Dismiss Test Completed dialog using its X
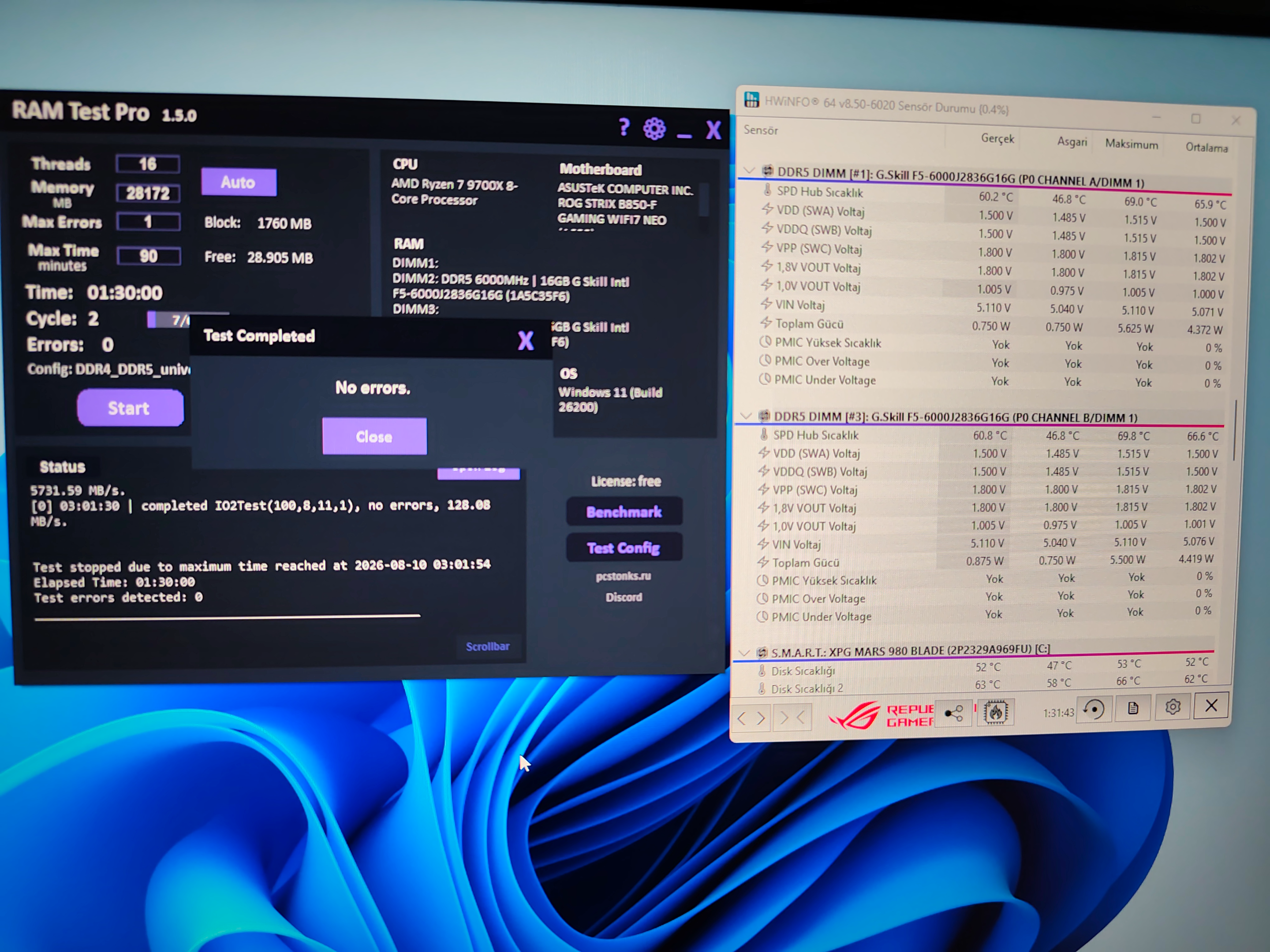Image resolution: width=1270 pixels, height=952 pixels. [525, 341]
